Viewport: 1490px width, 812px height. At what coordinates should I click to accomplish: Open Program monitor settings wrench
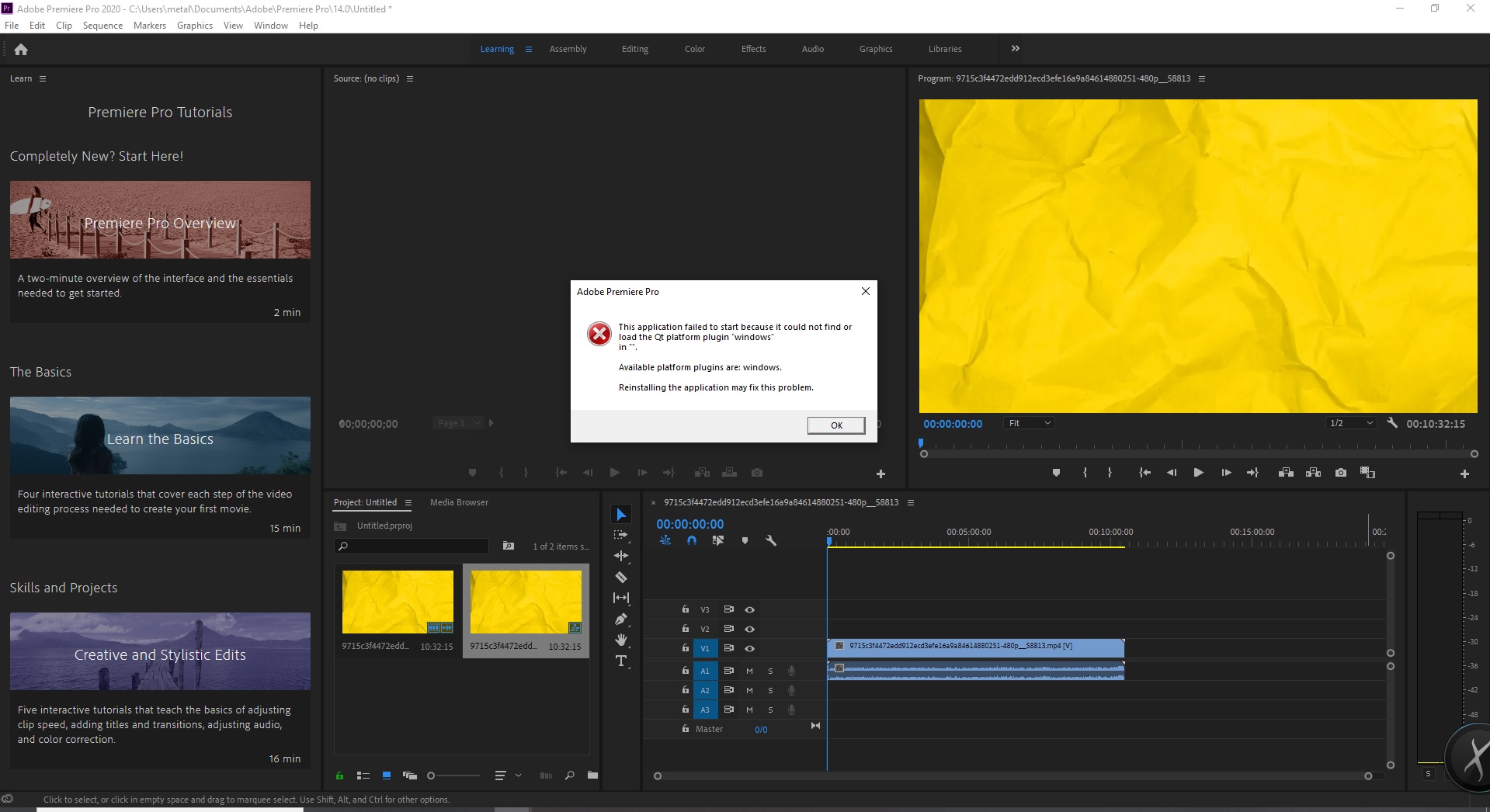pos(1392,423)
